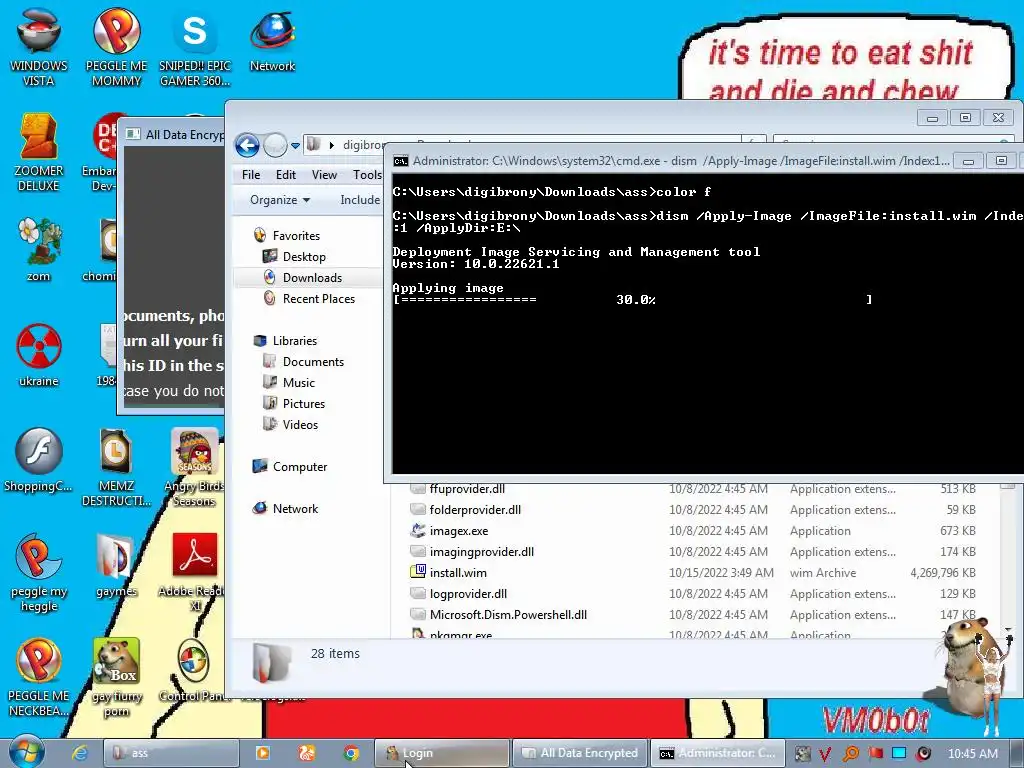Screen dimensions: 1024x768
Task: Open the SNIPED!! EPIC GAMER 360 Skype icon
Action: click(195, 46)
